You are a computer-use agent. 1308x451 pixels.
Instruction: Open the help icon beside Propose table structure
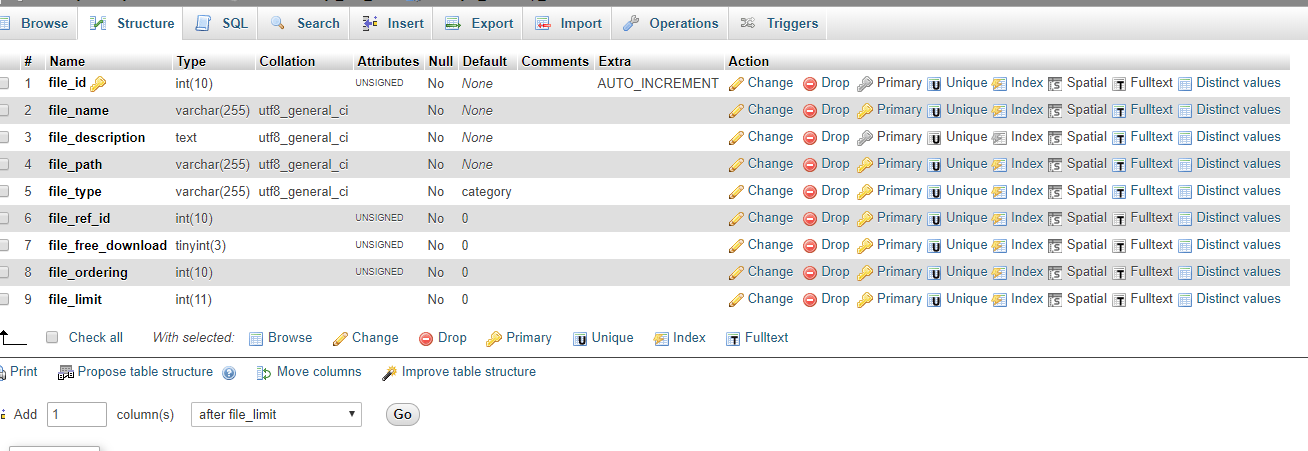[229, 373]
